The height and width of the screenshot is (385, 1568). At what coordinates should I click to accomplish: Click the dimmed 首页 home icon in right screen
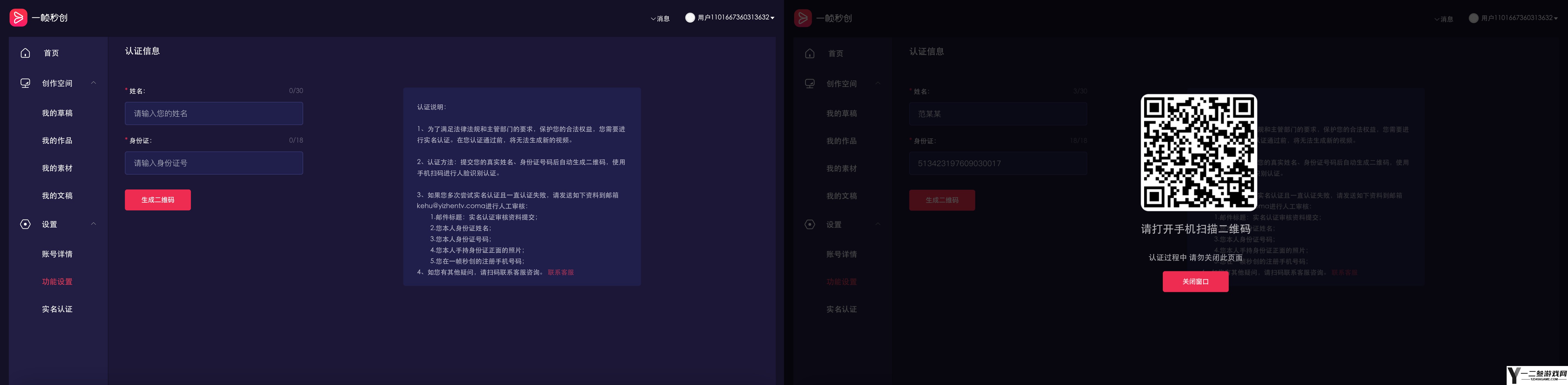810,54
